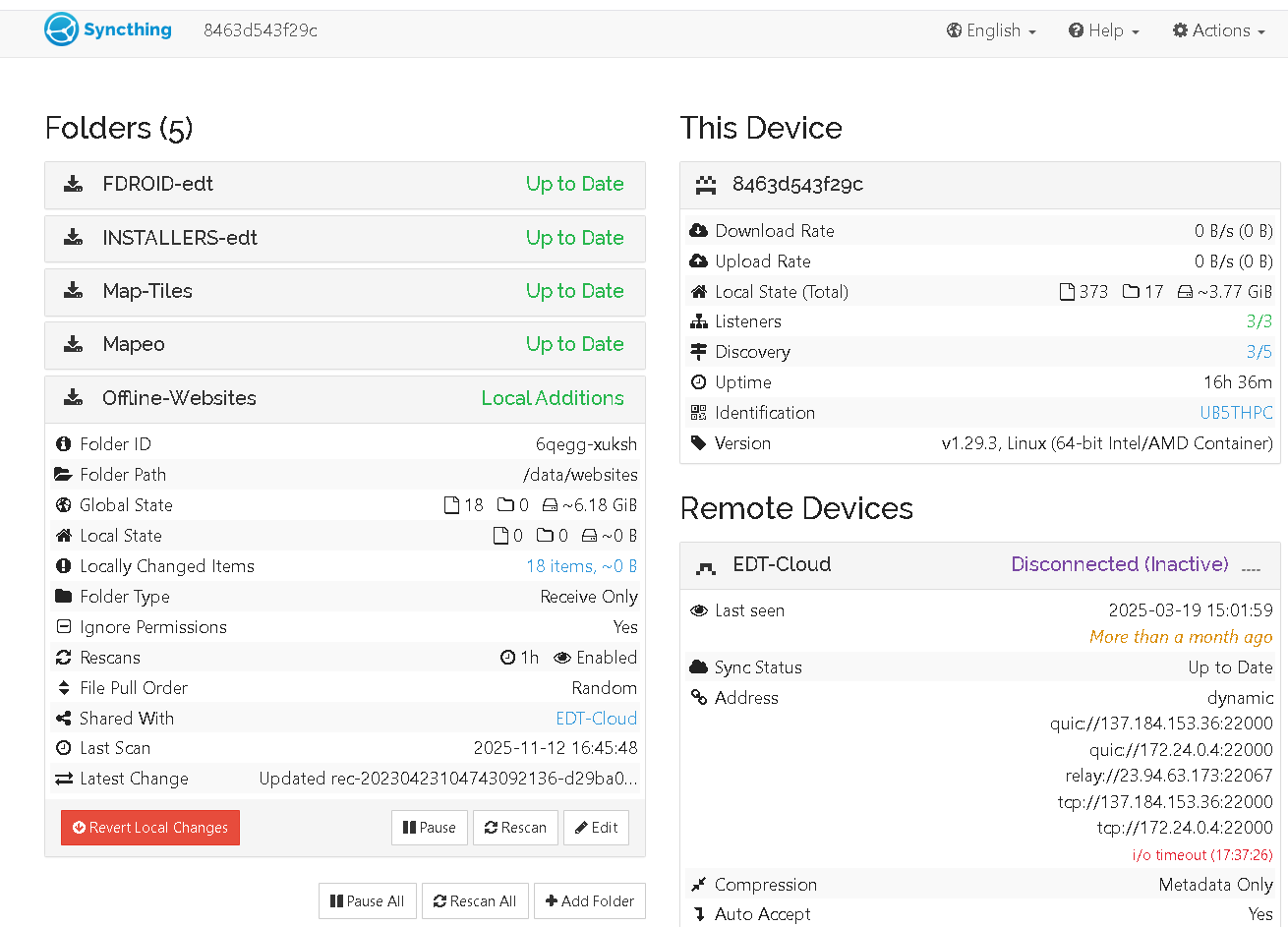Click the Listeners network icon

point(698,321)
